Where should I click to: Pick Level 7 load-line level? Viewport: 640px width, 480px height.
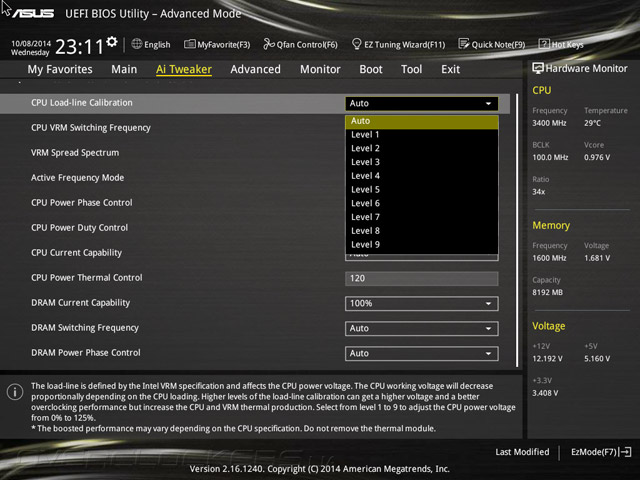click(422, 217)
